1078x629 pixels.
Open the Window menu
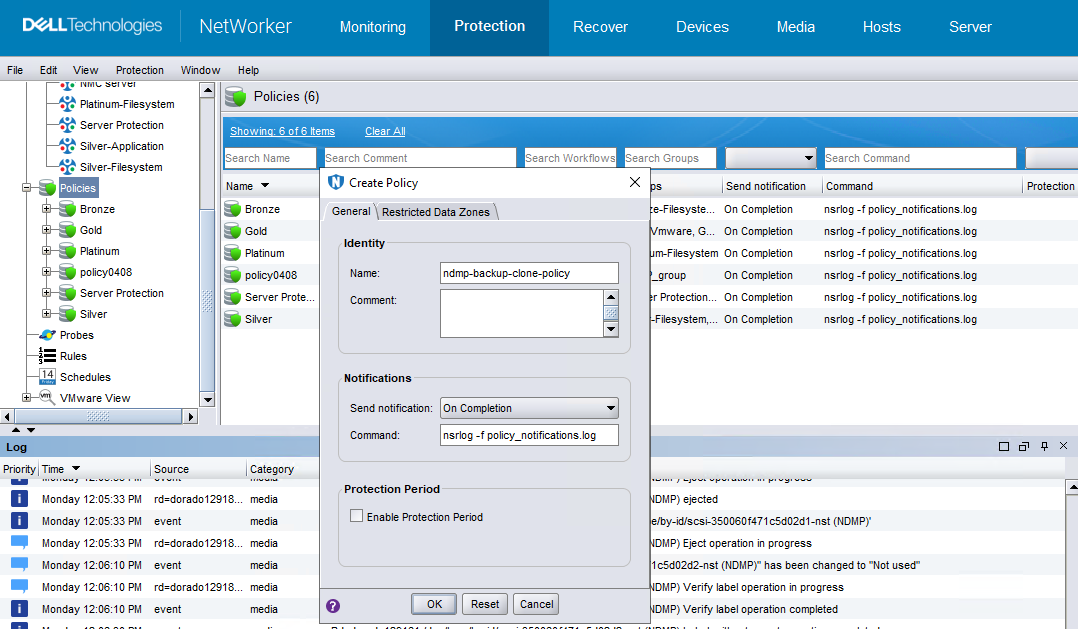(200, 70)
